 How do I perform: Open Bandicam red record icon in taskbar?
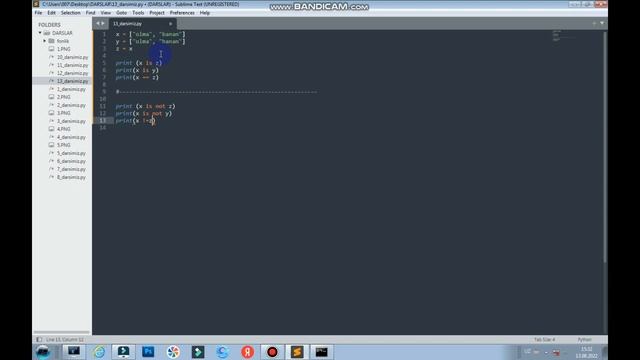pos(272,352)
